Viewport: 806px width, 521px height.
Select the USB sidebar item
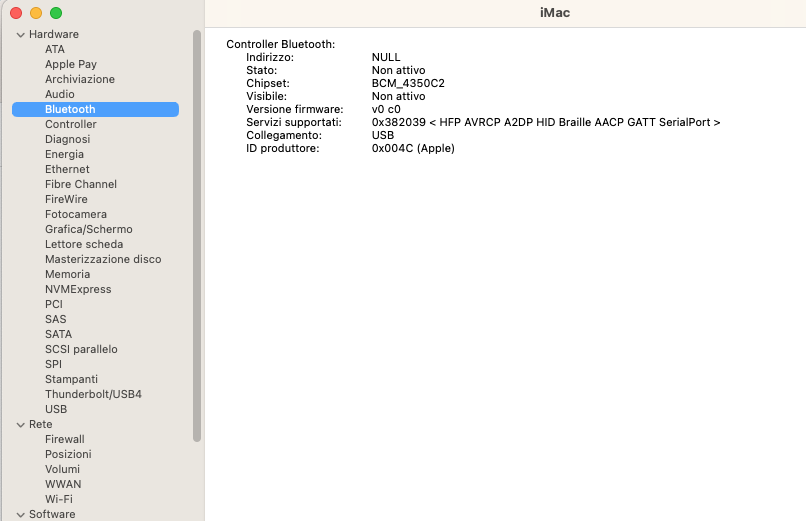point(56,409)
